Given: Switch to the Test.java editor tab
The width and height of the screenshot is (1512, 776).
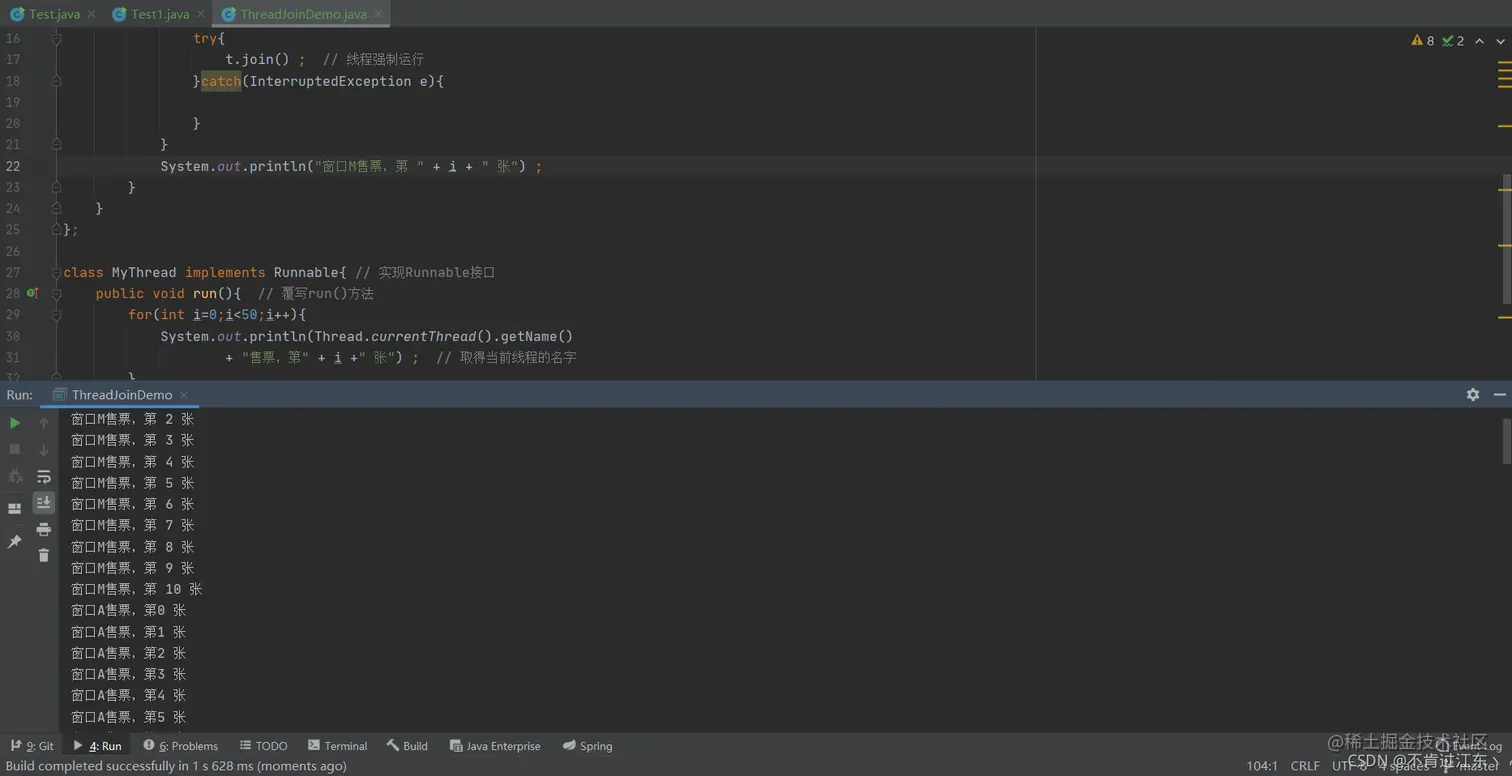Looking at the screenshot, I should 54,14.
